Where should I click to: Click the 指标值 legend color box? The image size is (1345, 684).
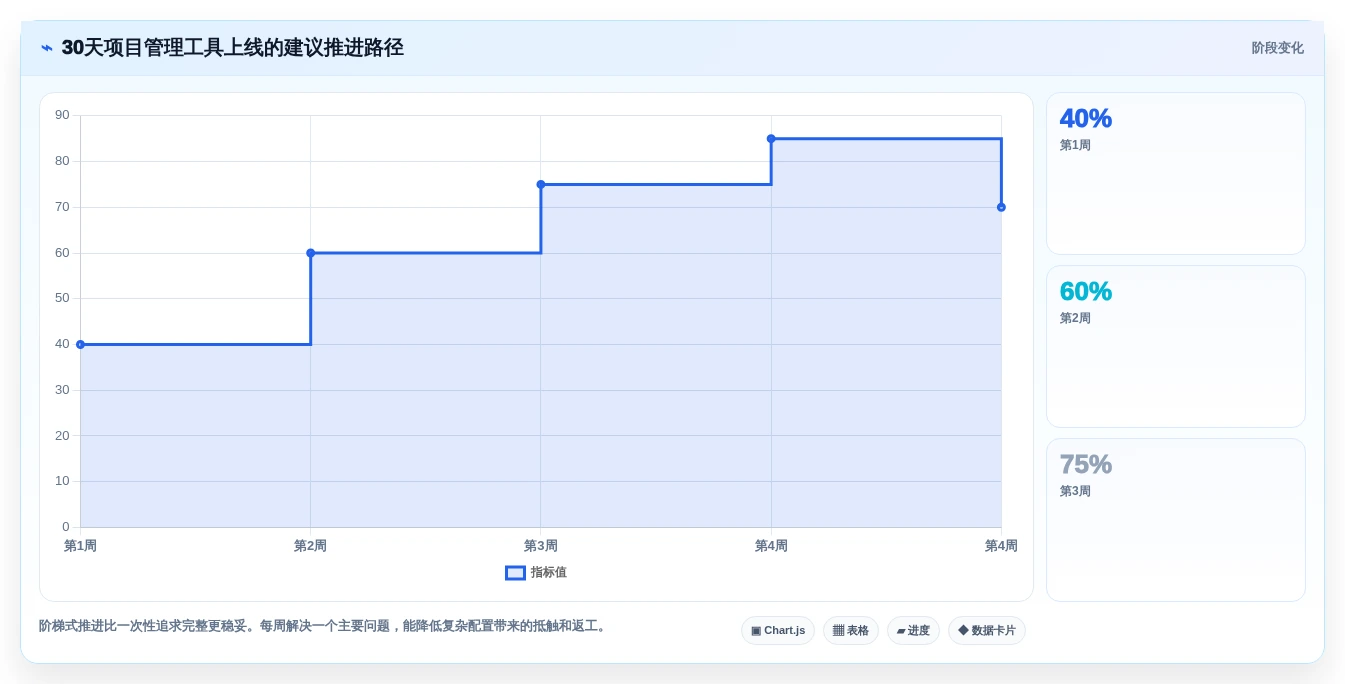[x=515, y=573]
